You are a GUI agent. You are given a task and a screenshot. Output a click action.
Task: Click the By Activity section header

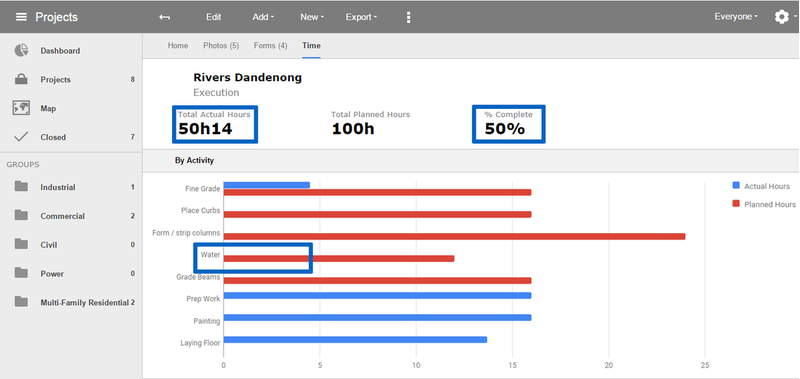click(194, 161)
